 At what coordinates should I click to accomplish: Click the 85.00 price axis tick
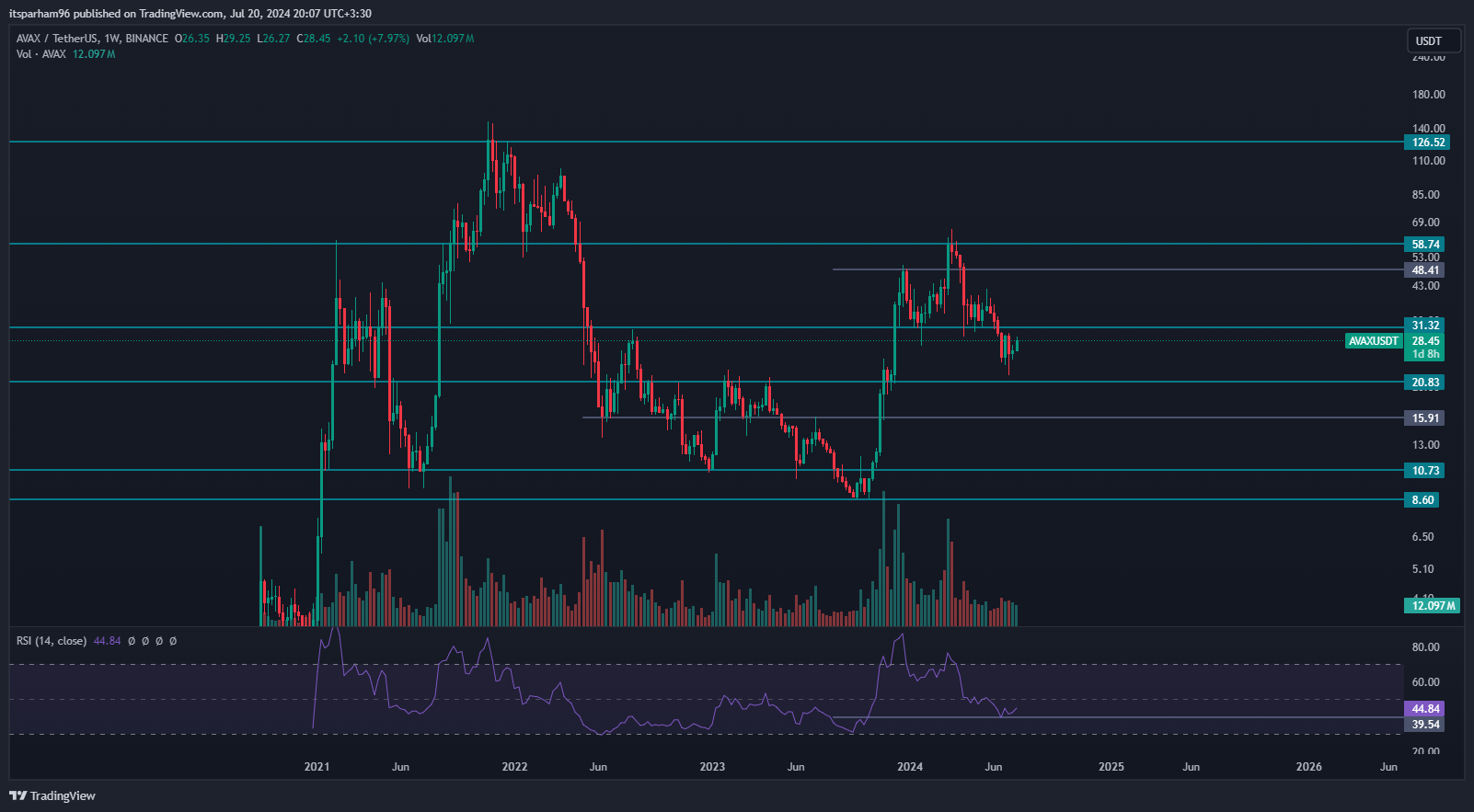pyautogui.click(x=1425, y=195)
